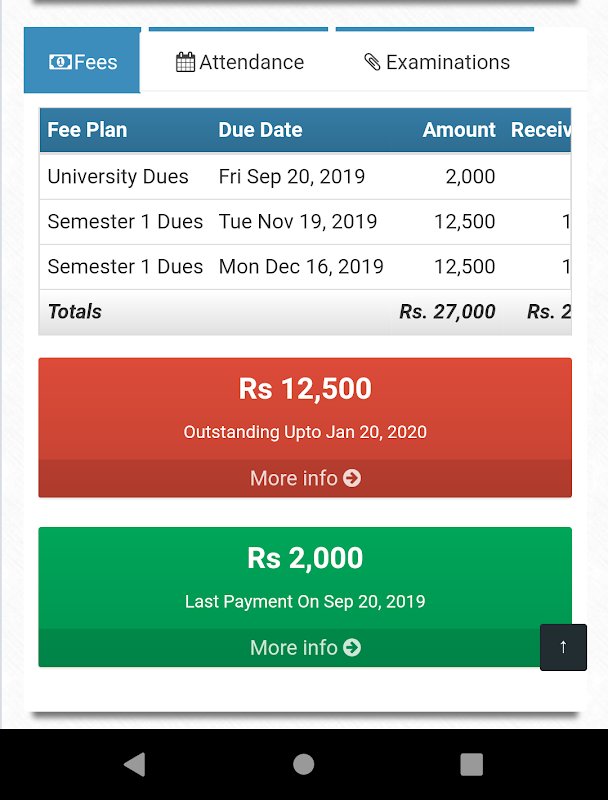
Task: Tap the Rs 2,000 last payment amount
Action: pos(305,558)
